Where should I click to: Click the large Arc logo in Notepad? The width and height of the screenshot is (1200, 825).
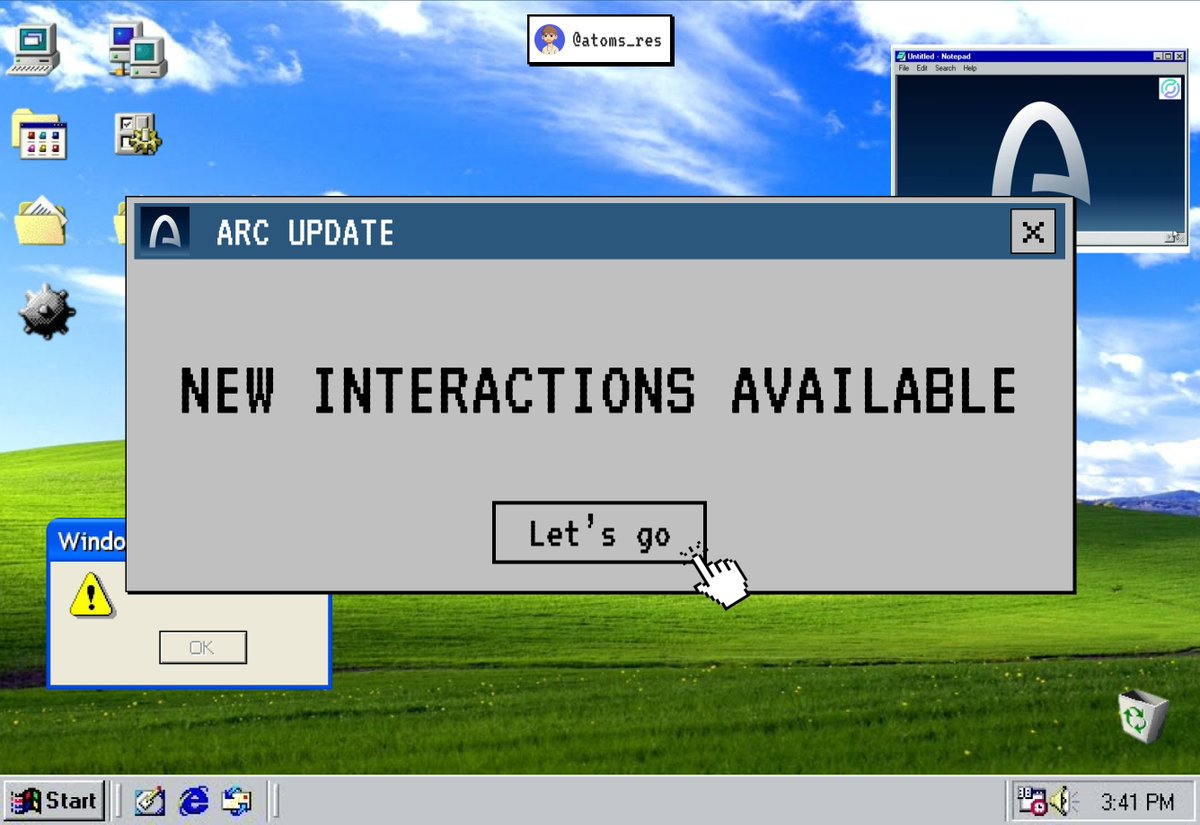pos(1040,150)
